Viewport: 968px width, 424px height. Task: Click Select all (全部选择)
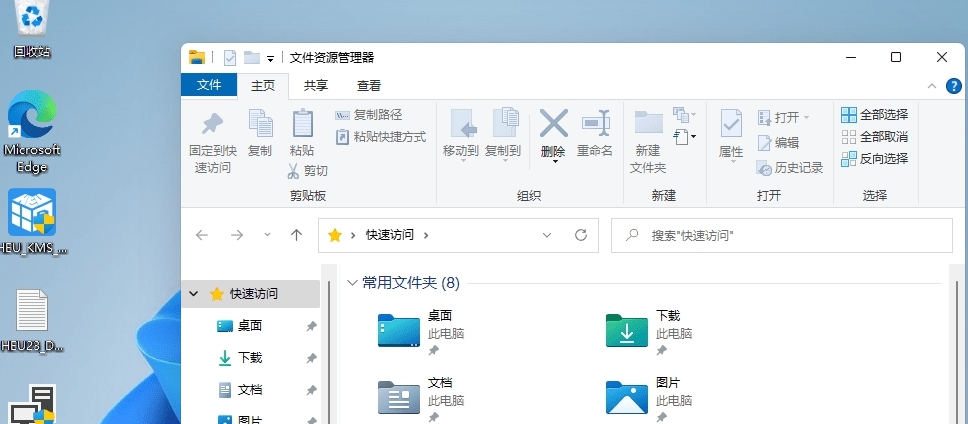pos(875,115)
